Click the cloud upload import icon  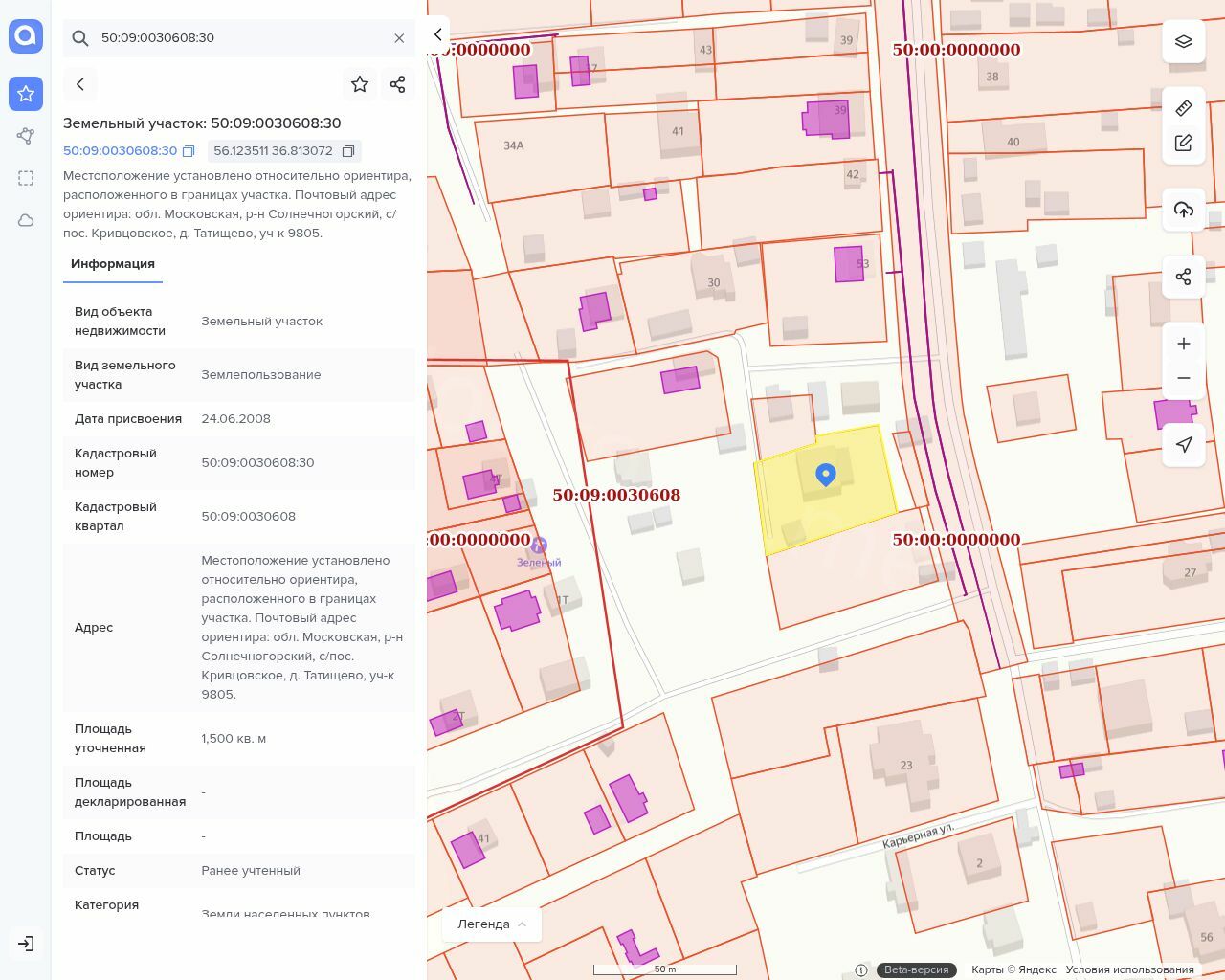1184,210
